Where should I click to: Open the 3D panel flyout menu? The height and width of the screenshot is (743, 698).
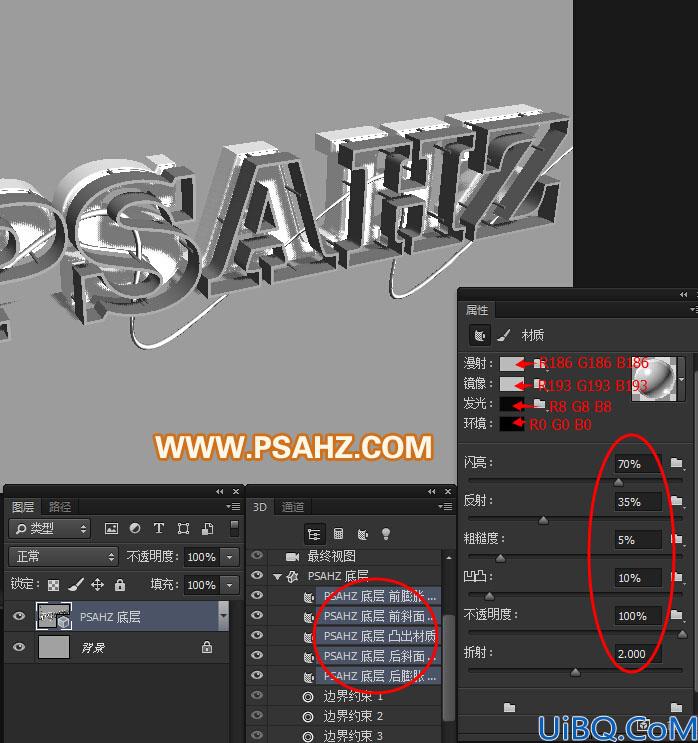(445, 507)
